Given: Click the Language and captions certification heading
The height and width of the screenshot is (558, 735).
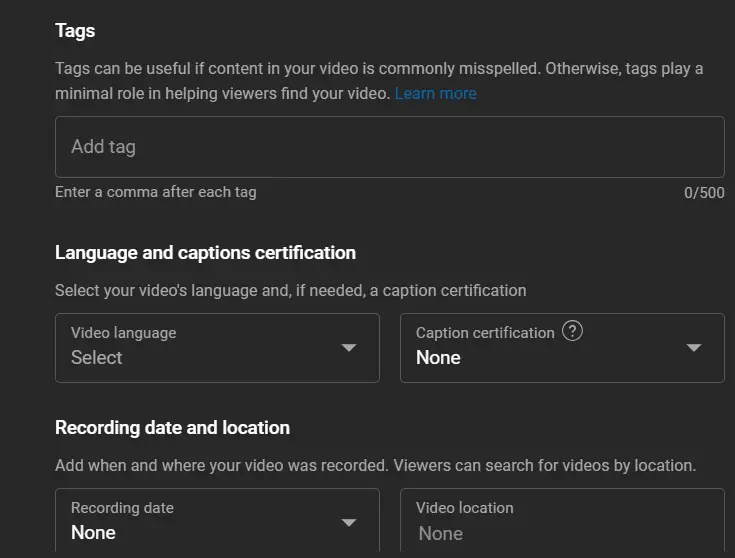Looking at the screenshot, I should pyautogui.click(x=205, y=253).
